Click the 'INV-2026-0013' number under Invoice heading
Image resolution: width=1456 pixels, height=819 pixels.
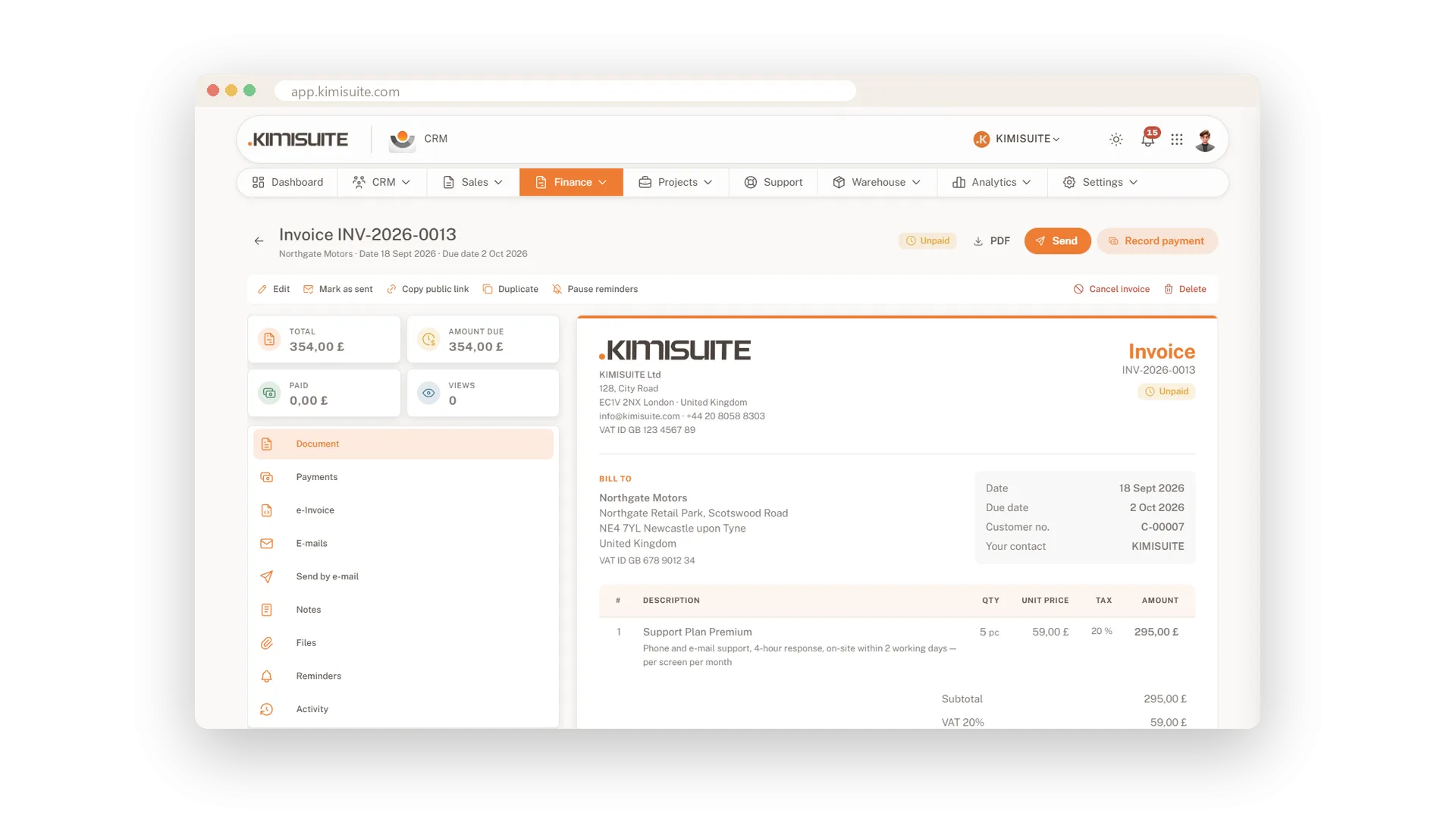[x=1159, y=371]
